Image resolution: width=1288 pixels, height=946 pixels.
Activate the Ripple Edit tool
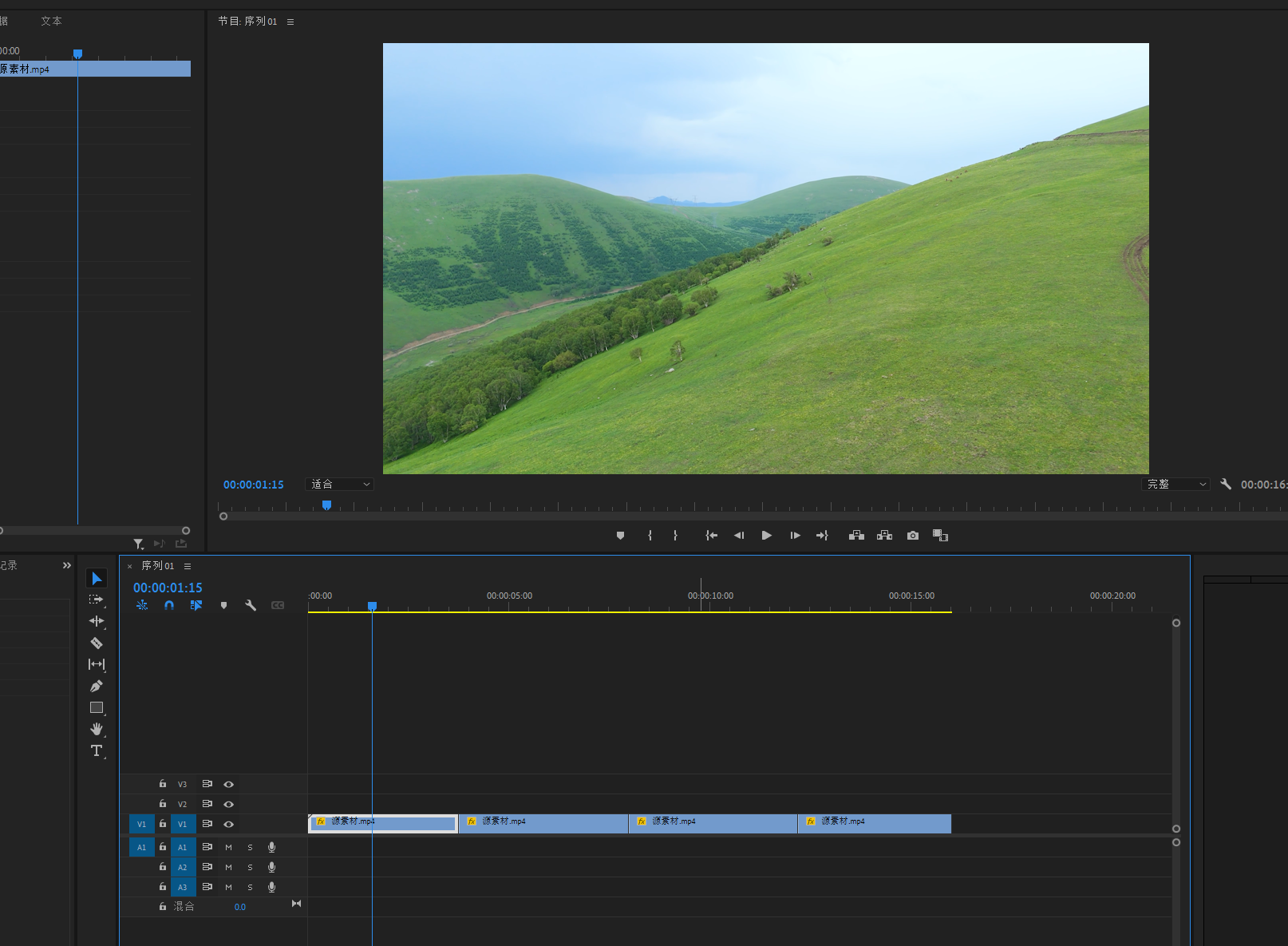97,621
